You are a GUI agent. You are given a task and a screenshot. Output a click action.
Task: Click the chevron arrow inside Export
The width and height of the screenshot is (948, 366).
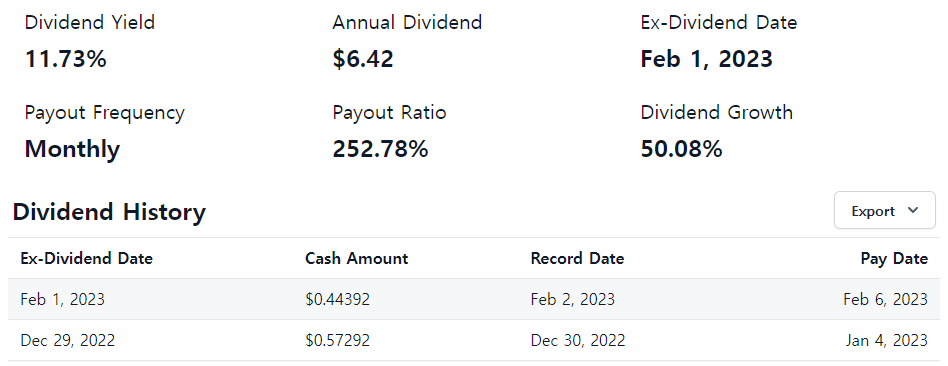(913, 210)
